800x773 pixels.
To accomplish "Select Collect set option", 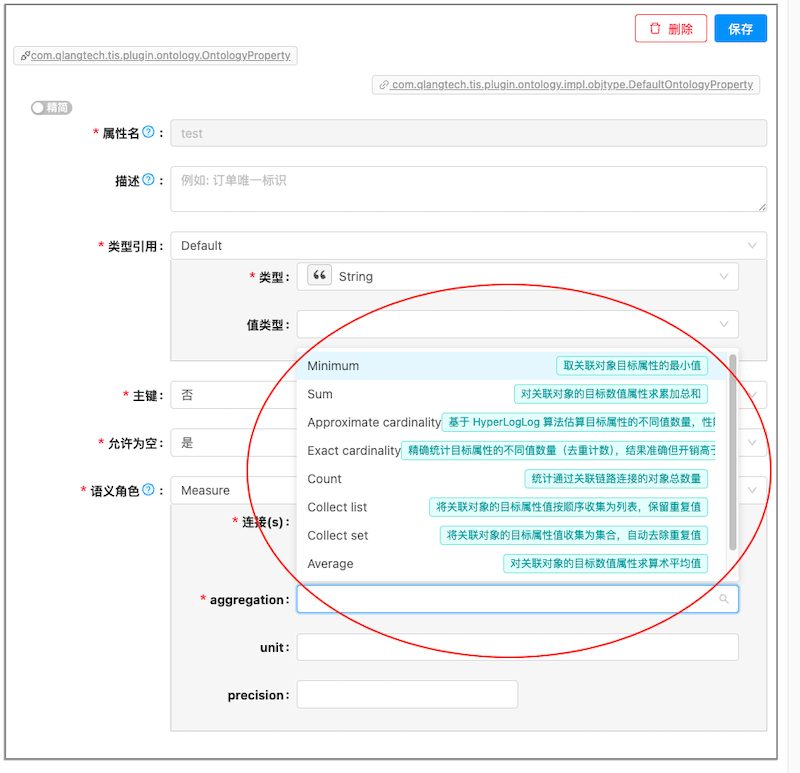I will [511, 535].
